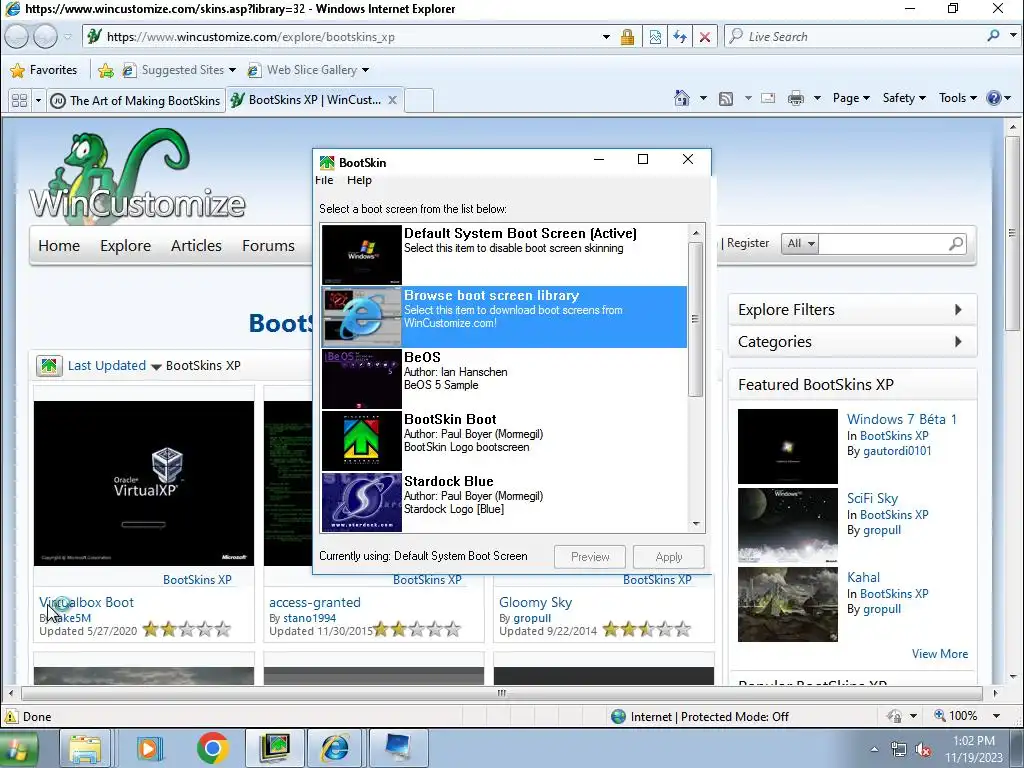Open the File menu in BootSkin
1024x768 pixels.
click(324, 180)
